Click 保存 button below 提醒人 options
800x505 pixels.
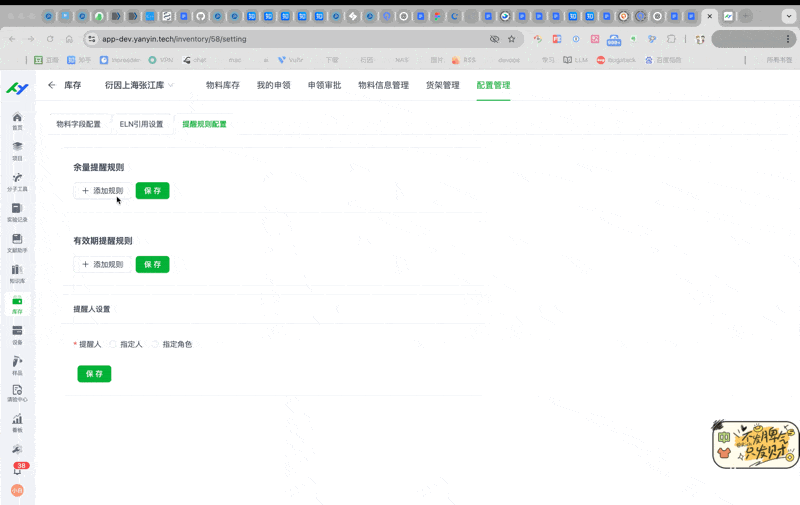click(x=94, y=374)
